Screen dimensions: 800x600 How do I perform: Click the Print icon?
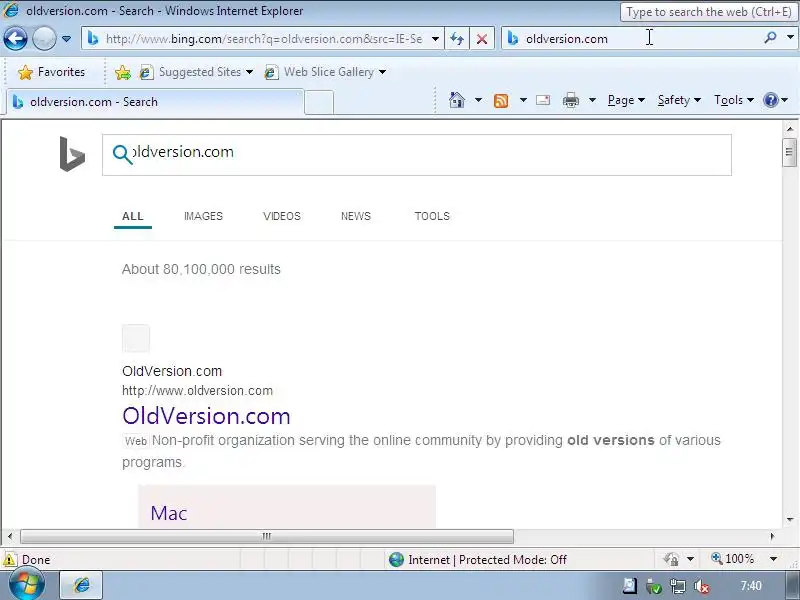pos(570,100)
